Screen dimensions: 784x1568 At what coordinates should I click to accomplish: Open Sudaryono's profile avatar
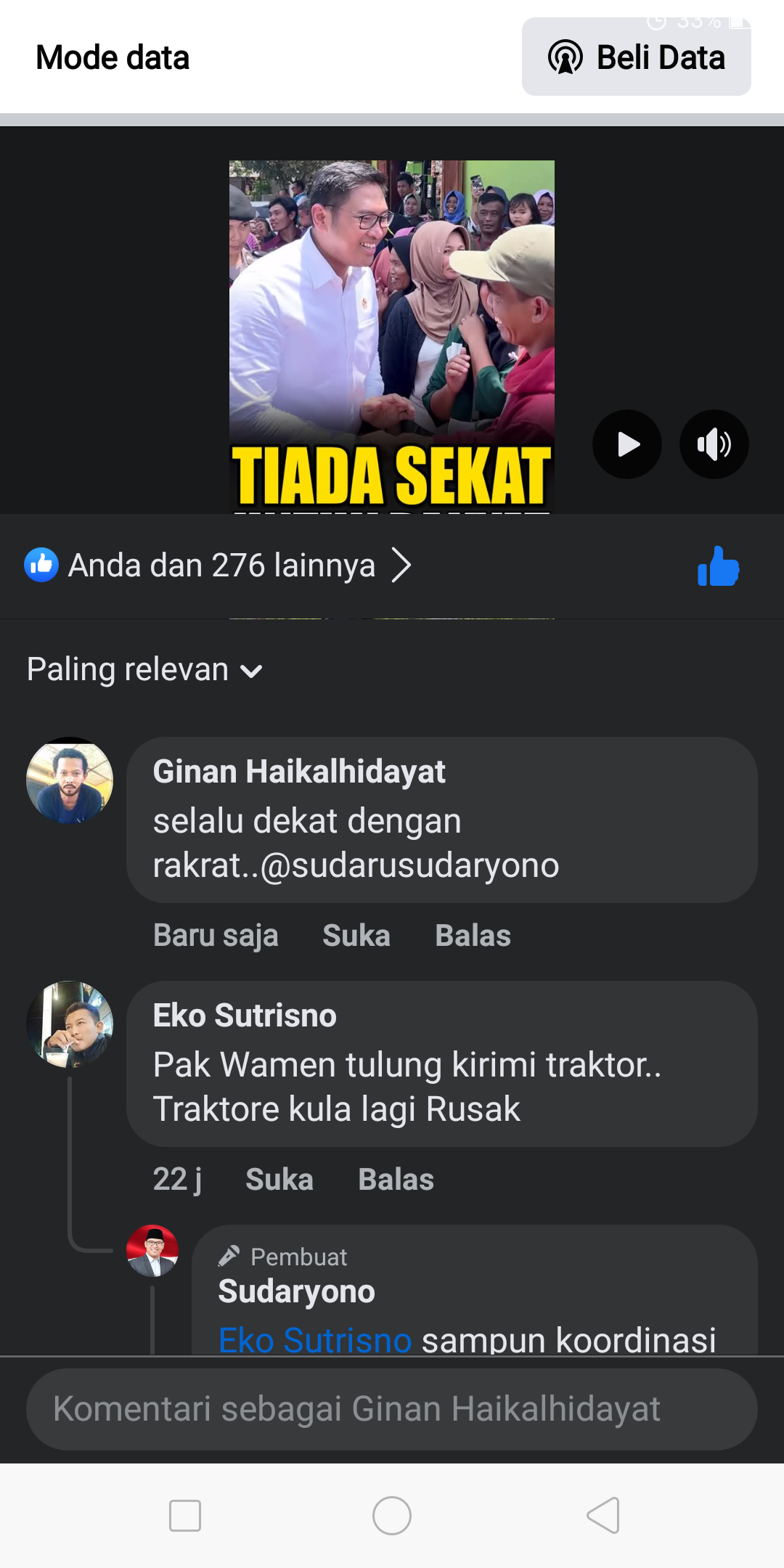coord(152,1251)
